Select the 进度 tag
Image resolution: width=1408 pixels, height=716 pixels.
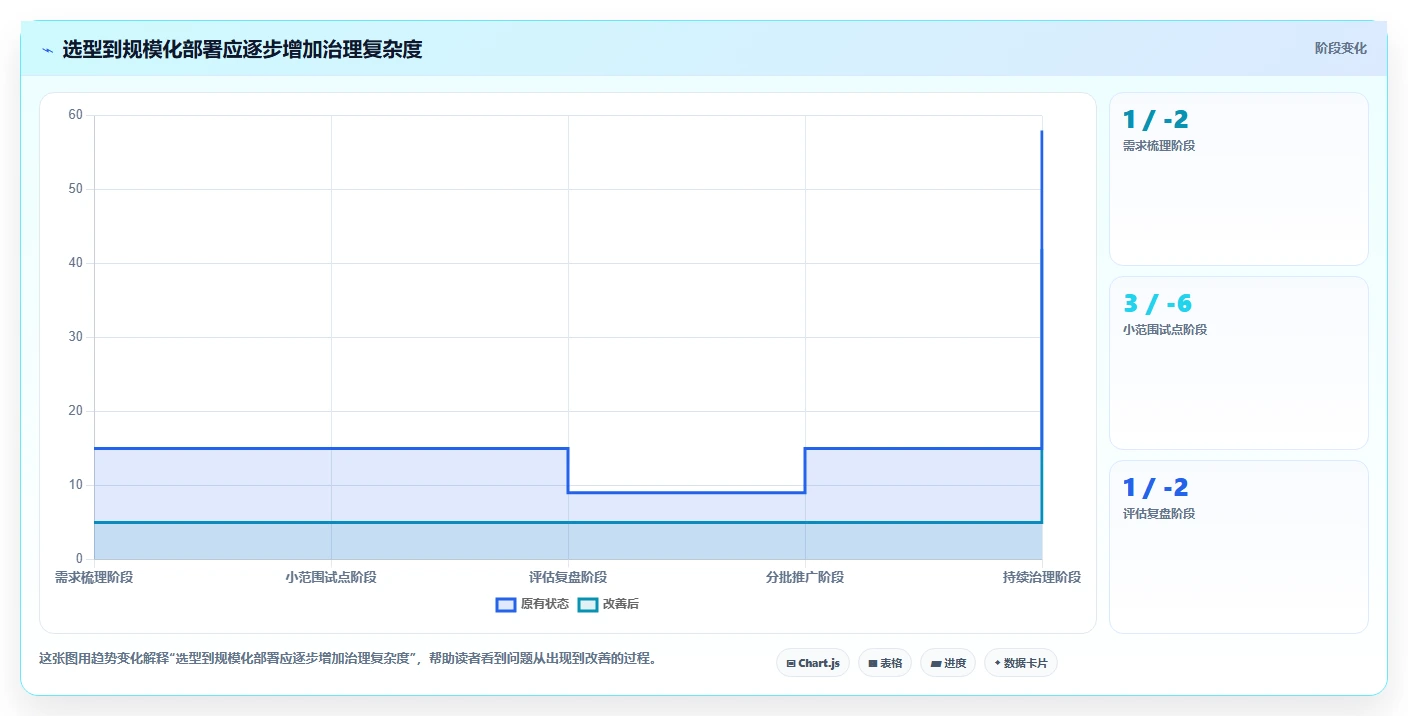coord(948,663)
